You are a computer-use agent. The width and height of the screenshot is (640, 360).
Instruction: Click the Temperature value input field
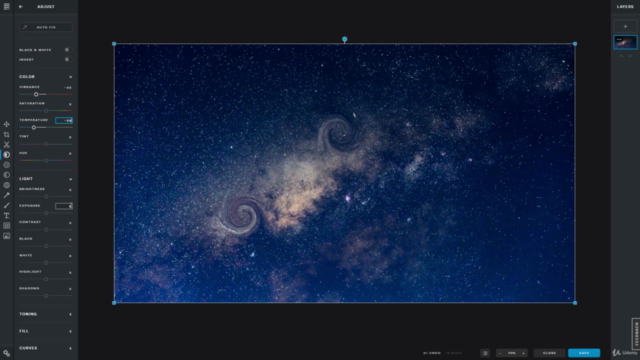click(64, 120)
